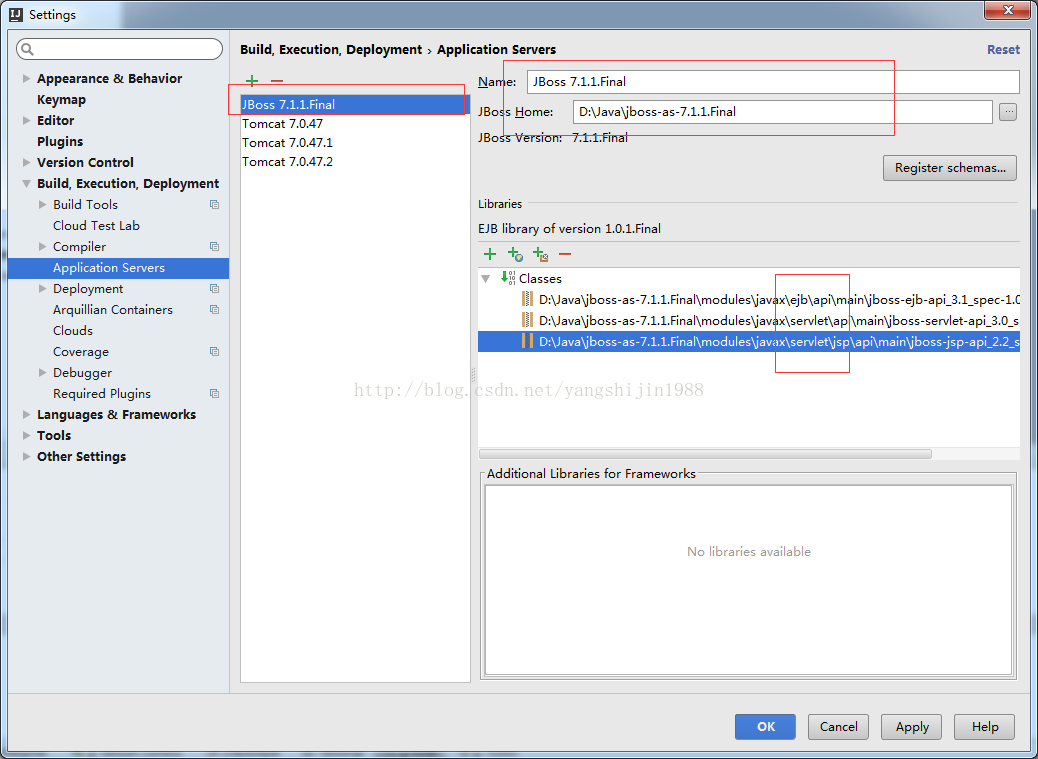This screenshot has height=759, width=1038.
Task: Close the Settings dialog window
Action: 1008,11
